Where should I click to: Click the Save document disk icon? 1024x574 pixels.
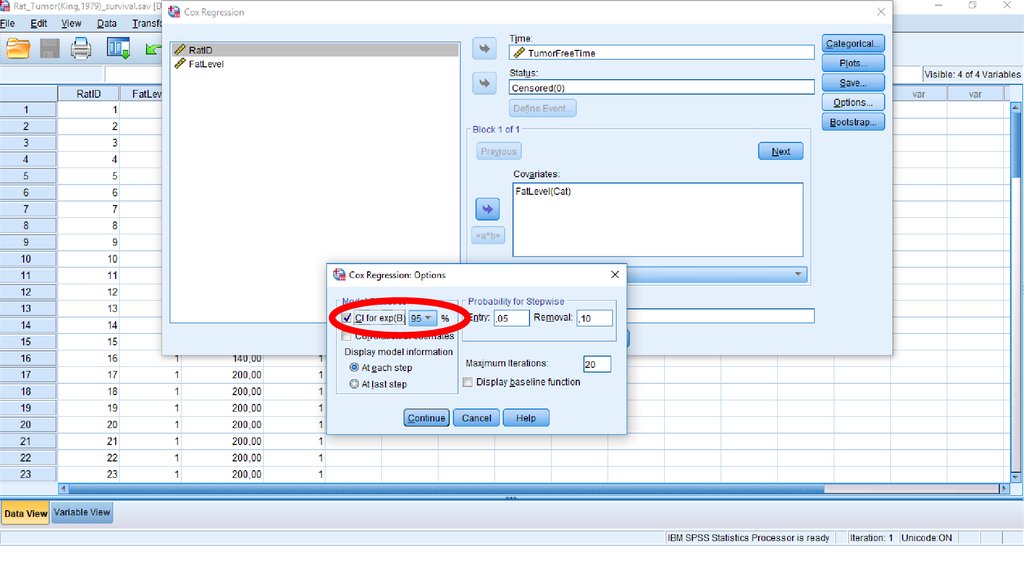click(x=50, y=49)
